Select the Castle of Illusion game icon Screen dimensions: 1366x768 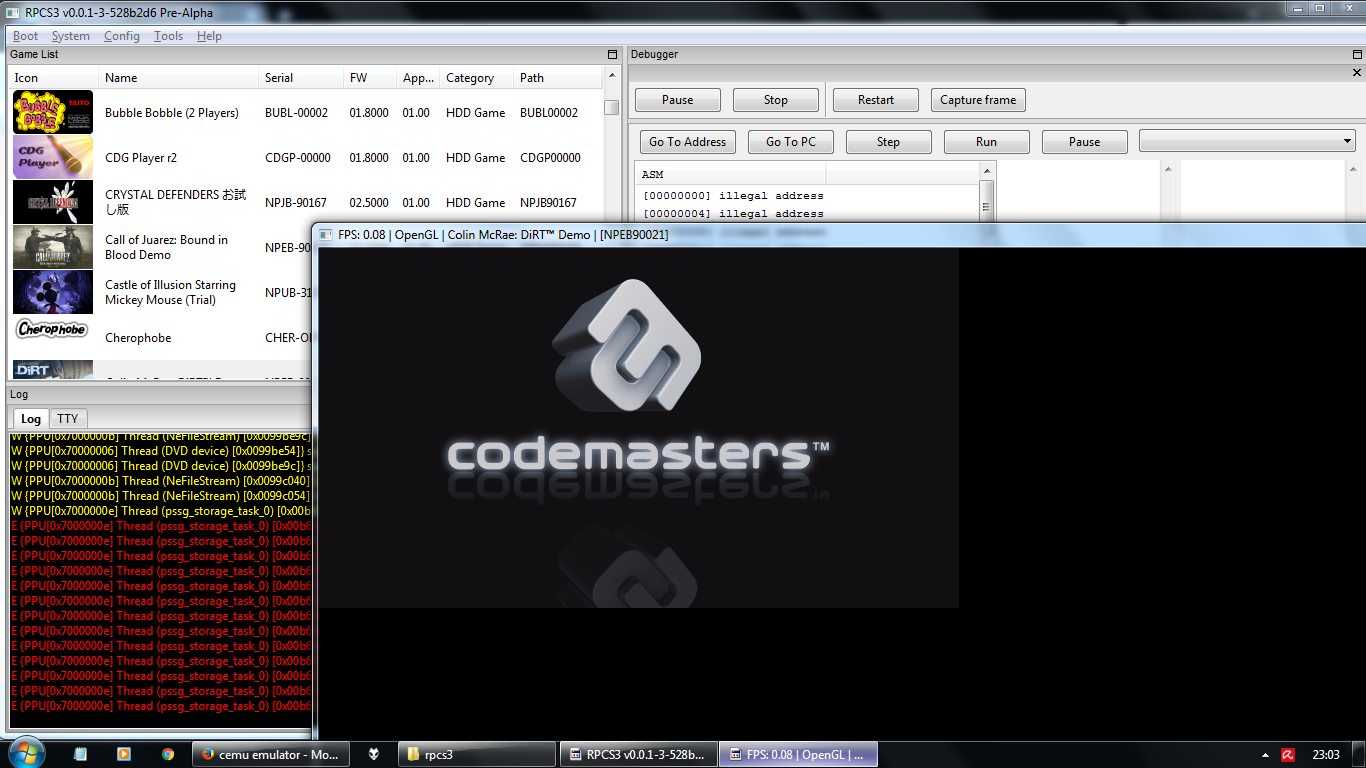(x=53, y=292)
